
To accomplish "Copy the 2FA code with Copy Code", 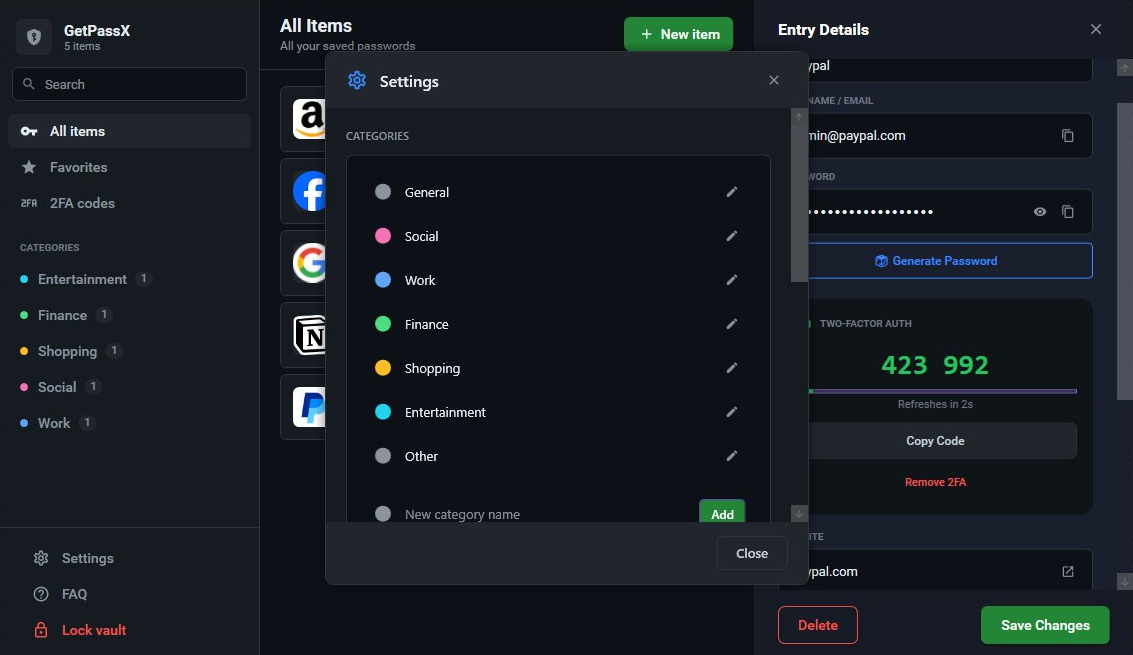I will tap(935, 440).
